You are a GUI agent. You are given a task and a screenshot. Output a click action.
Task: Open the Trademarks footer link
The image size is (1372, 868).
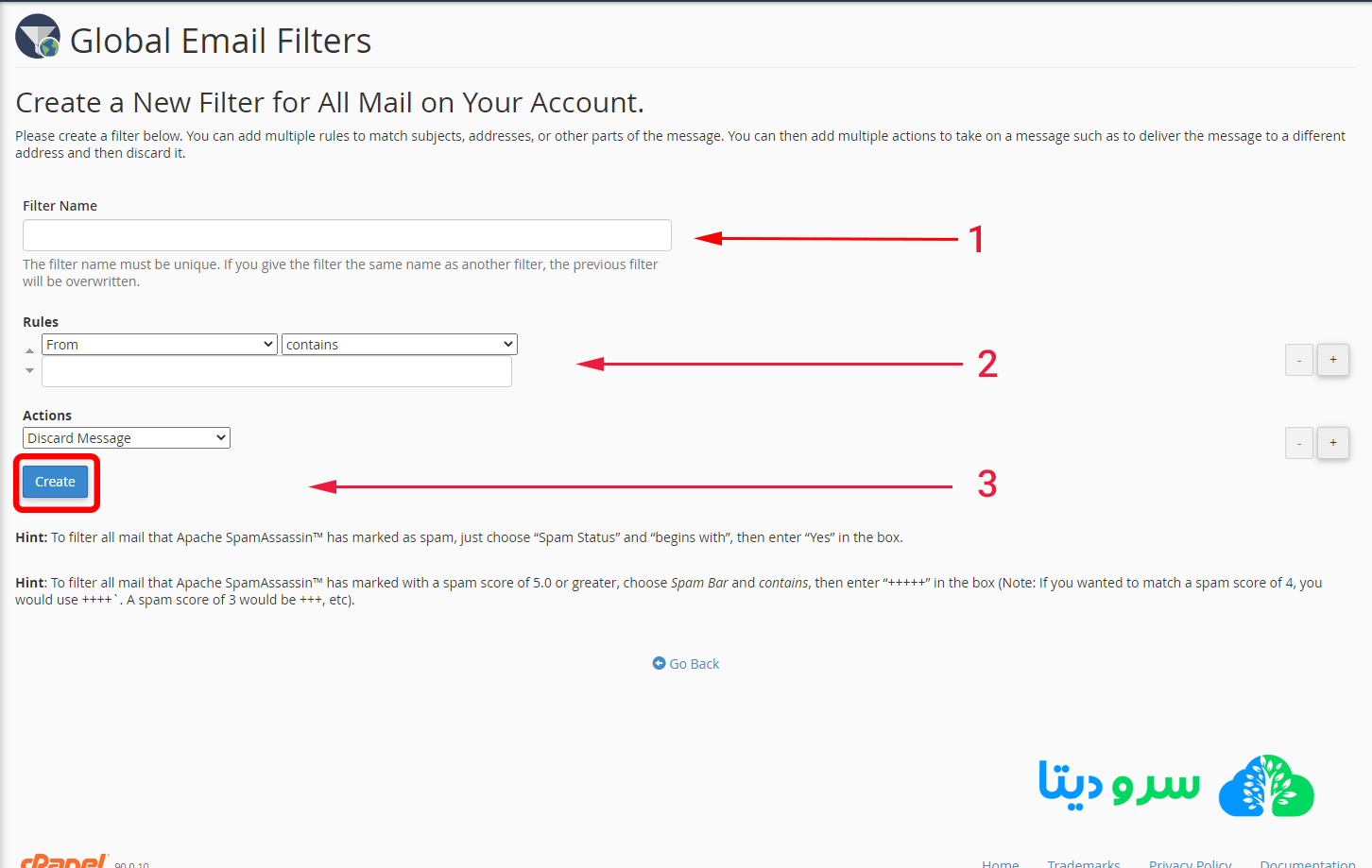coord(1083,862)
